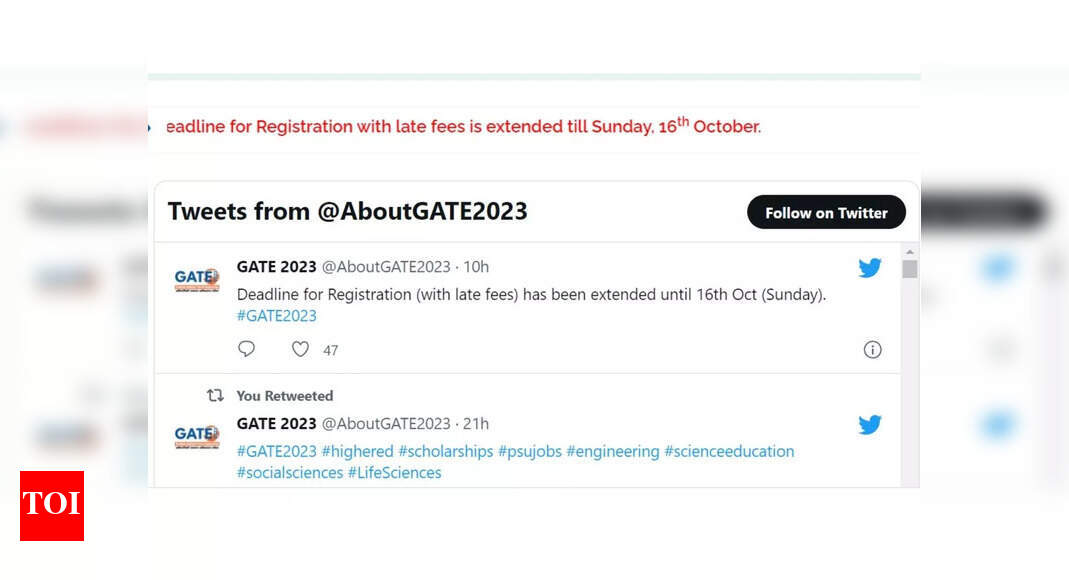
Task: Open the #scholarships hashtag
Action: pos(446,451)
